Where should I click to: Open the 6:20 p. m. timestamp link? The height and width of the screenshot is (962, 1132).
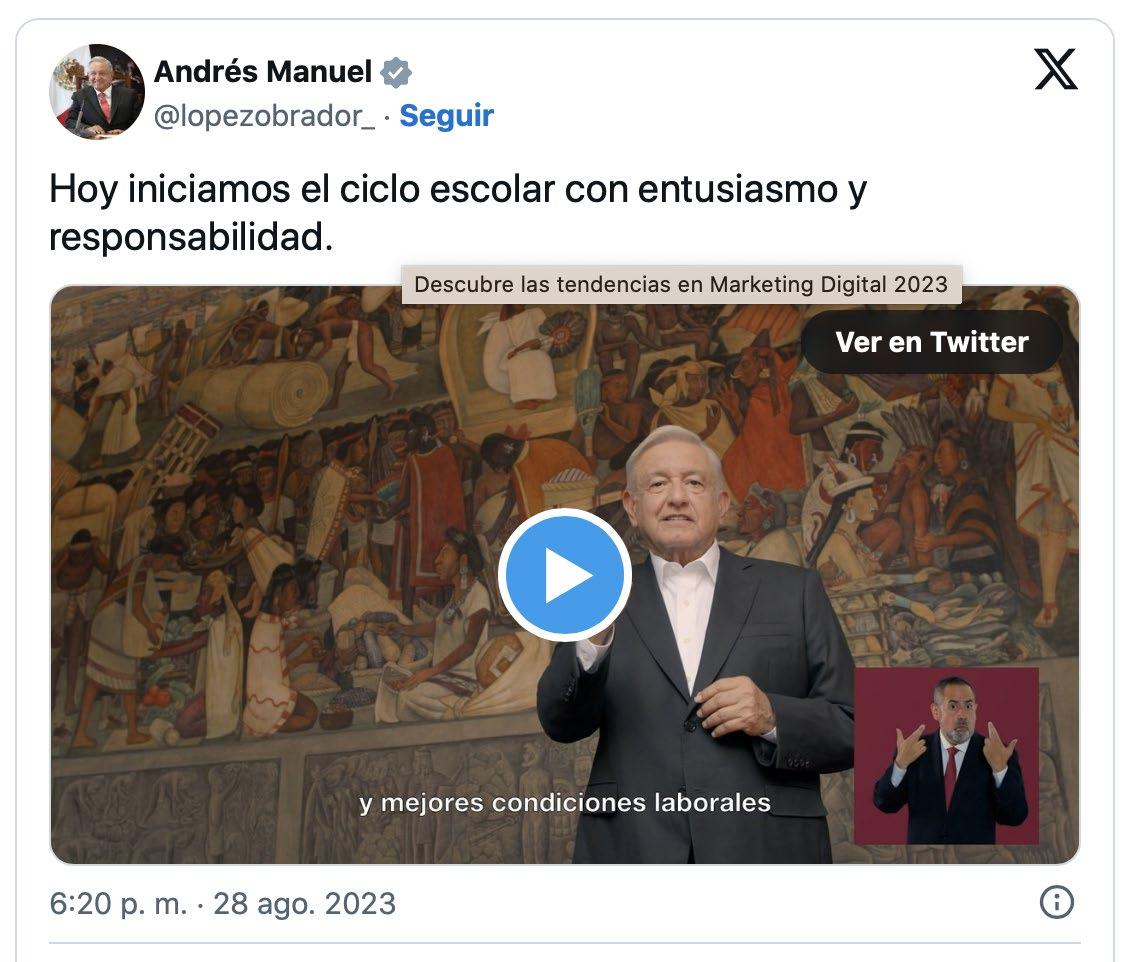(118, 904)
